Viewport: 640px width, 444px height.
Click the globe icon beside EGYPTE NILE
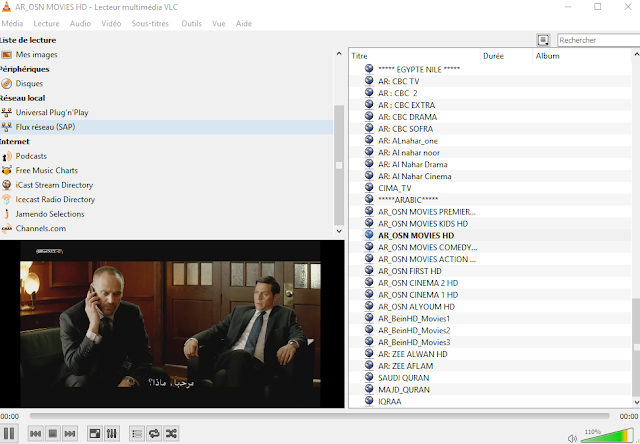[369, 69]
